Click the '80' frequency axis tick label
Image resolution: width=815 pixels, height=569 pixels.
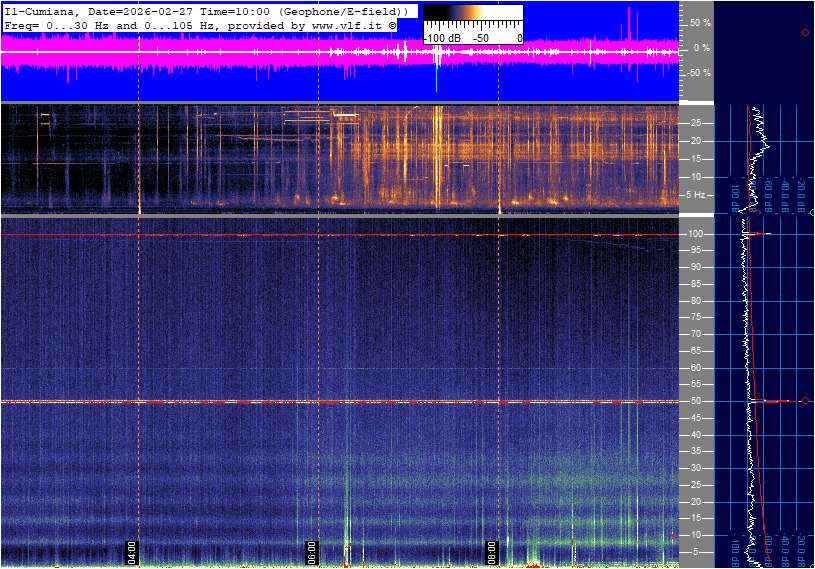tap(695, 301)
